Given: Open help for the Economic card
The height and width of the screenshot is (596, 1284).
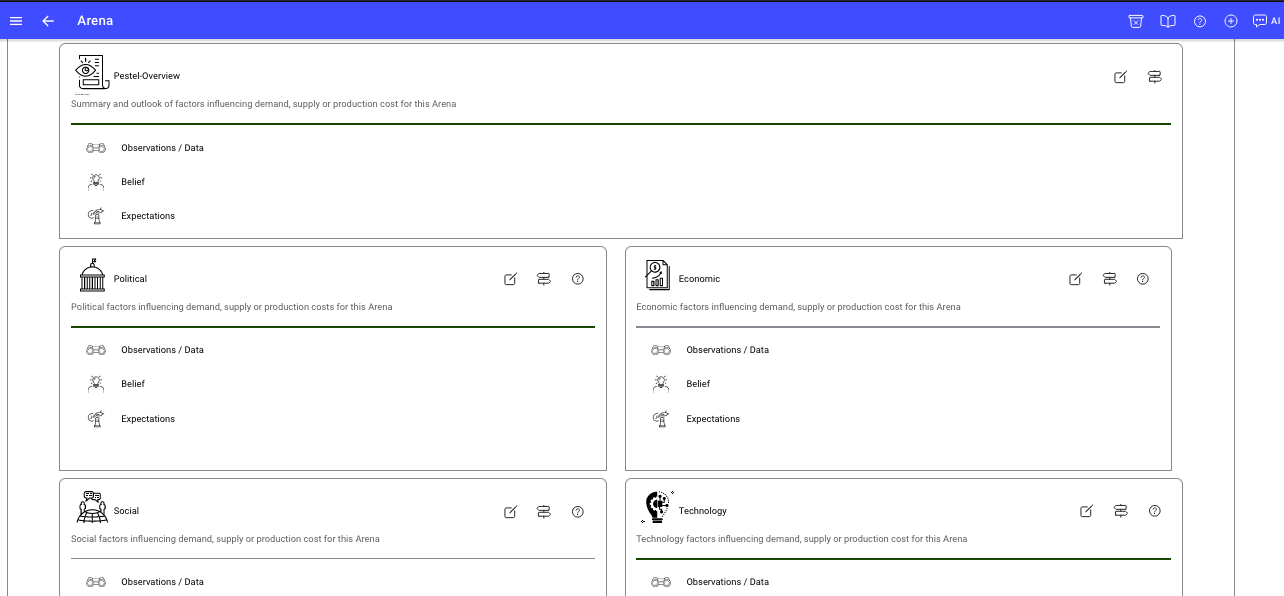Looking at the screenshot, I should (1143, 279).
